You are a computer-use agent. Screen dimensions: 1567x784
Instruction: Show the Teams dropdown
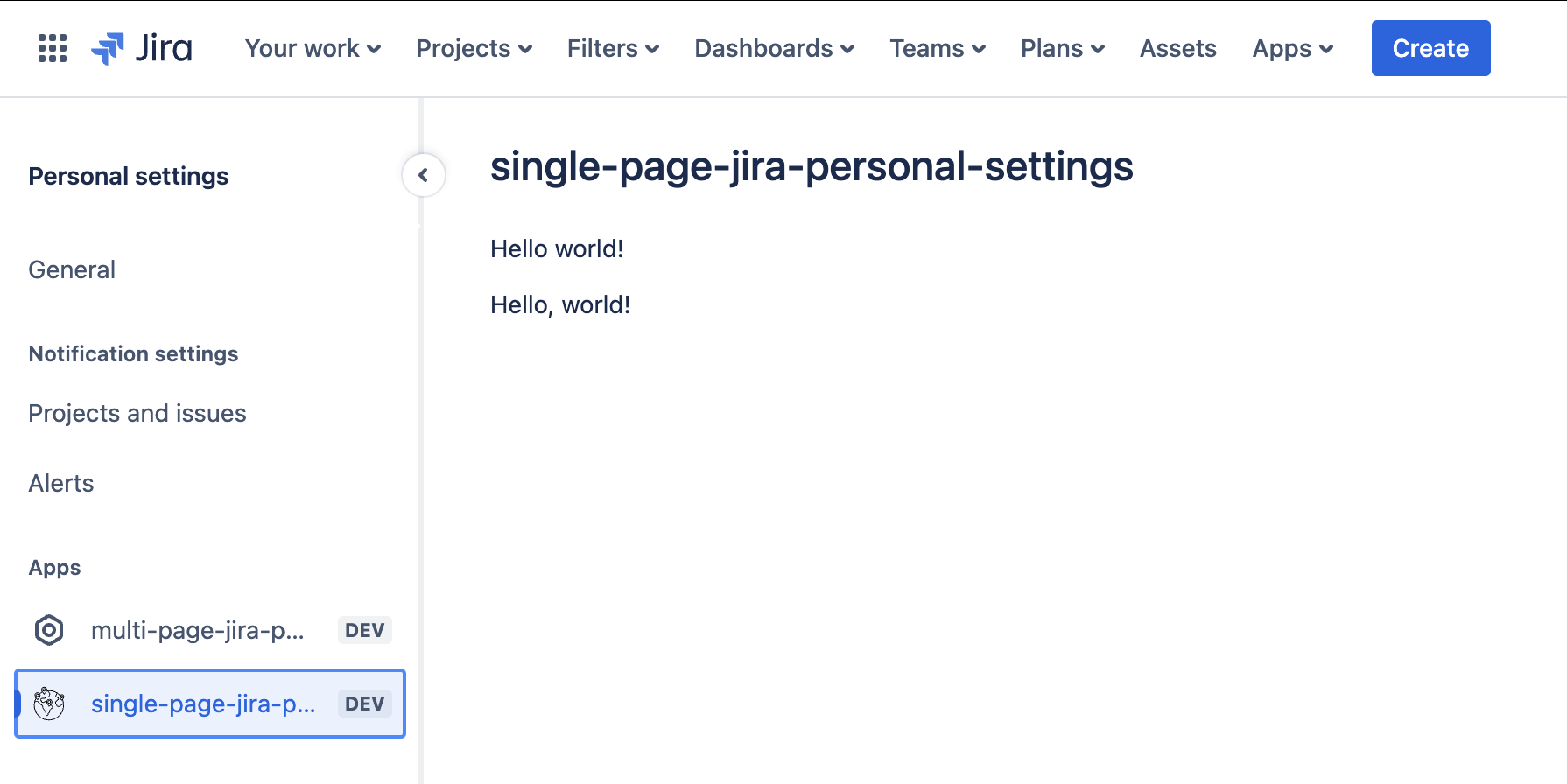coord(938,48)
